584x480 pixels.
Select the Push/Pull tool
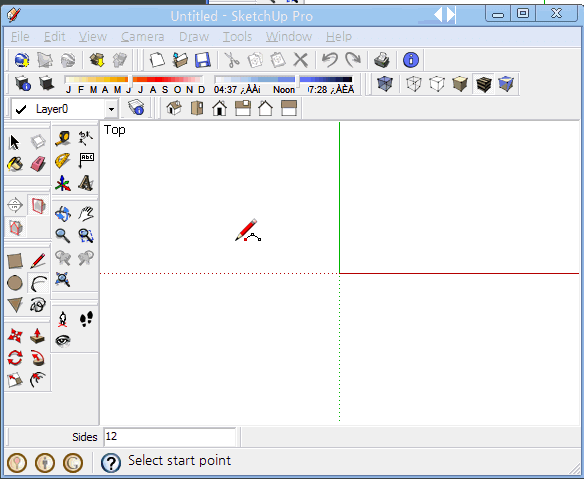pos(38,336)
